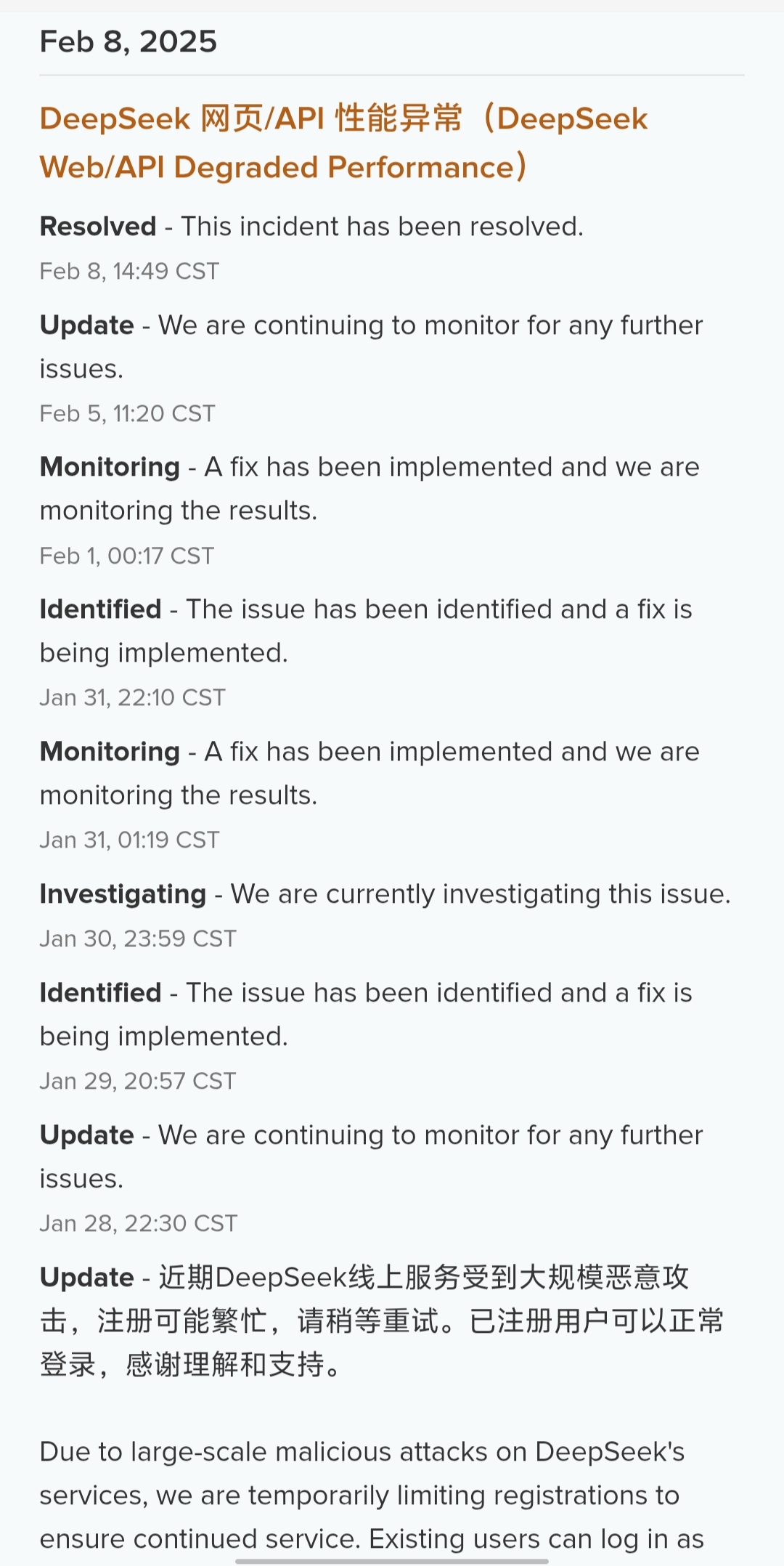Open the DeepSeek Web/API Degraded Performance incident link
The width and height of the screenshot is (784, 1566).
coord(343,143)
